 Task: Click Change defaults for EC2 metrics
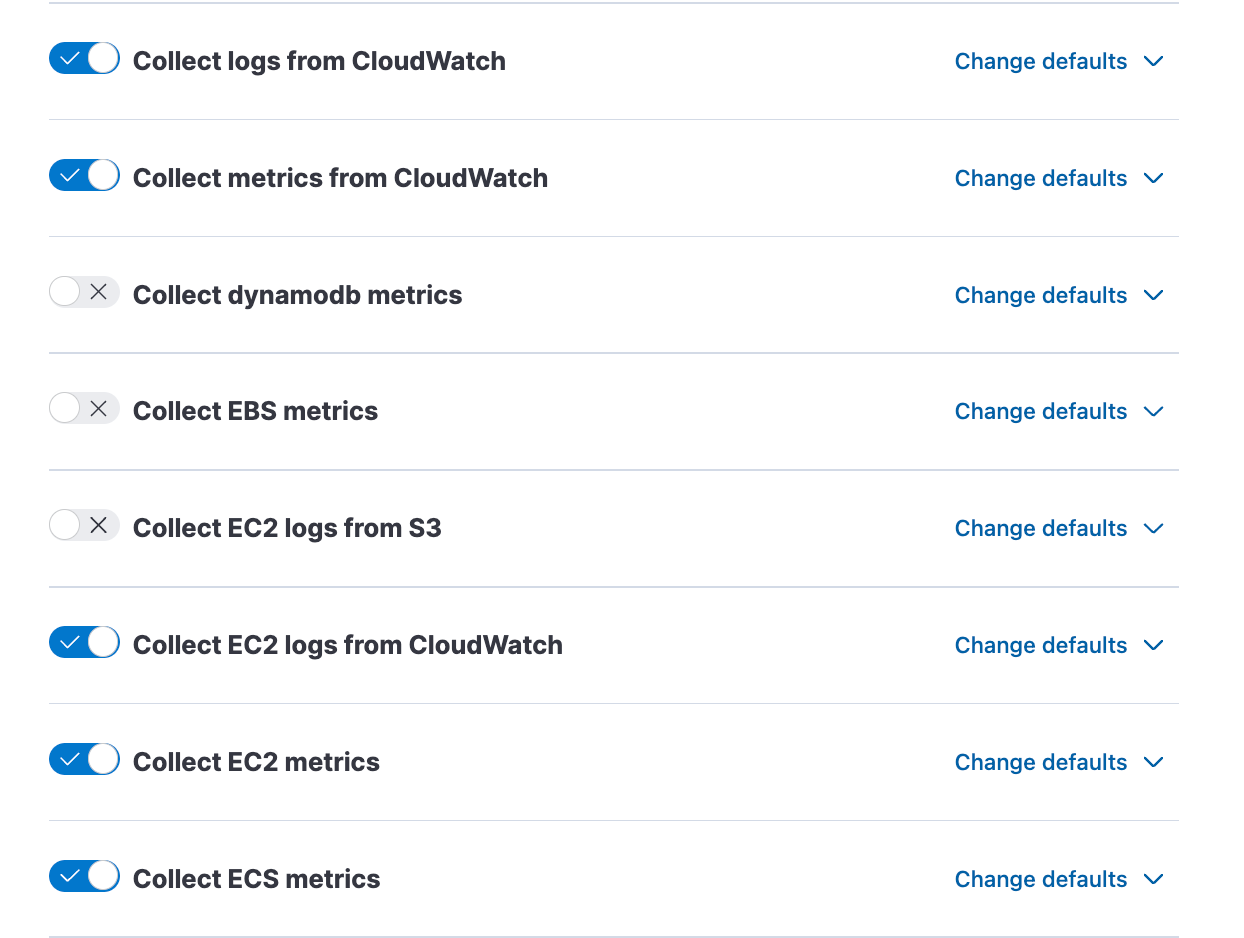point(1040,762)
